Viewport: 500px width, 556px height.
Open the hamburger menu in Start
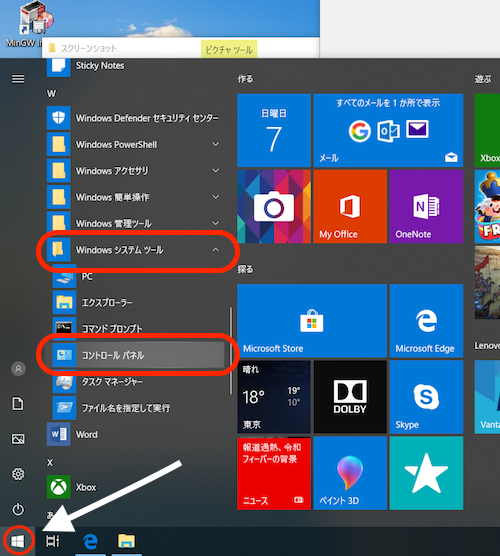(18, 78)
